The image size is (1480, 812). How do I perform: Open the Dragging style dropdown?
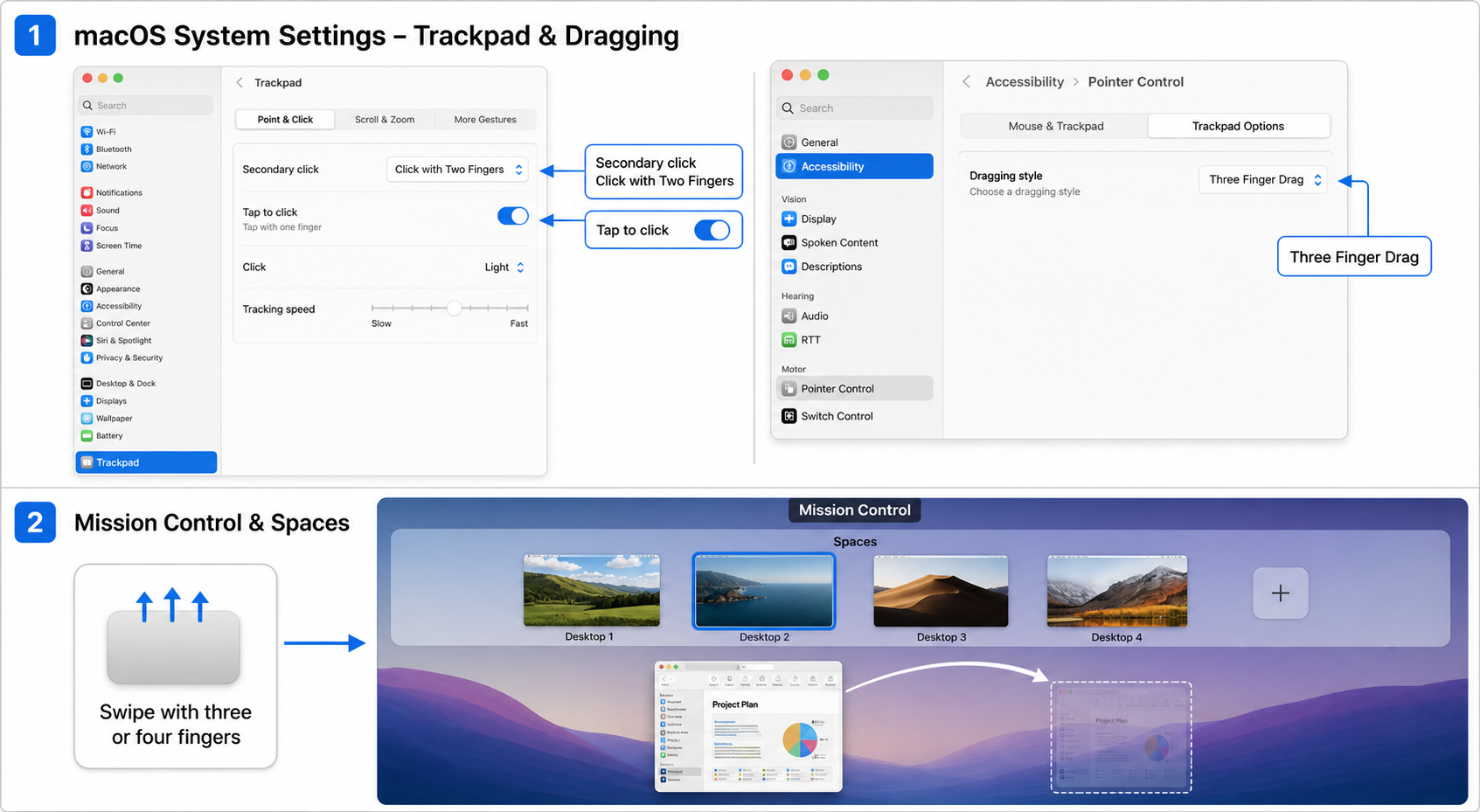click(x=1263, y=179)
